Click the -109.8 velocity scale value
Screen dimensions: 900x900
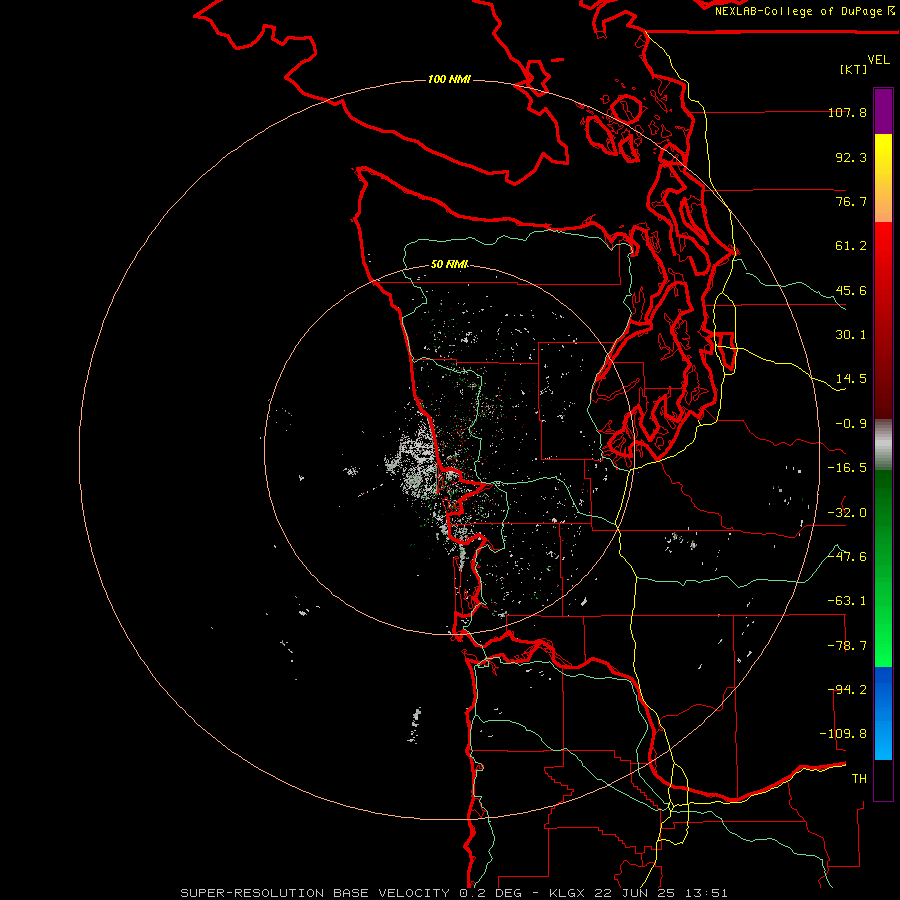tap(843, 734)
